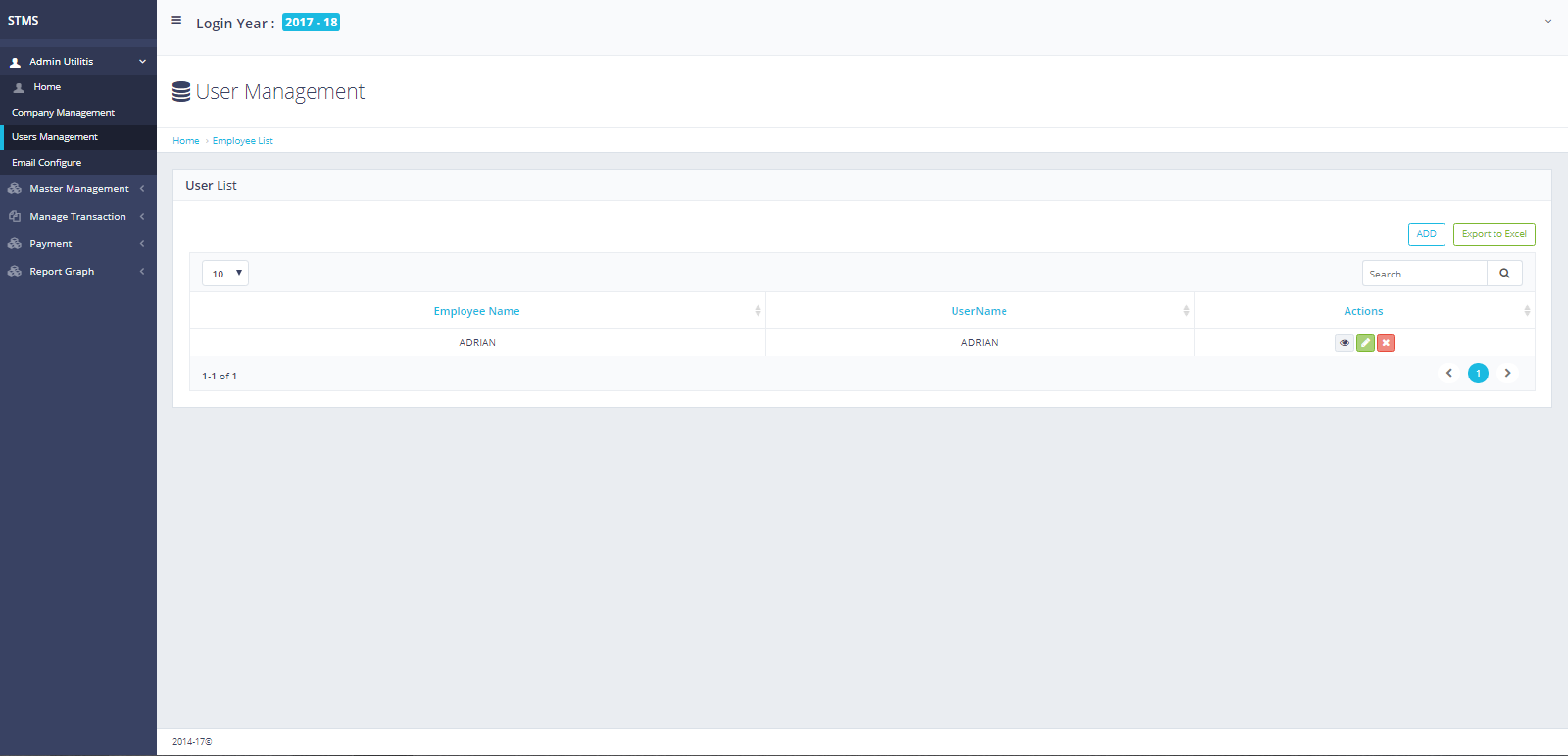Click the eye icon to view ADRIAN
The height and width of the screenshot is (756, 1568).
tap(1344, 343)
